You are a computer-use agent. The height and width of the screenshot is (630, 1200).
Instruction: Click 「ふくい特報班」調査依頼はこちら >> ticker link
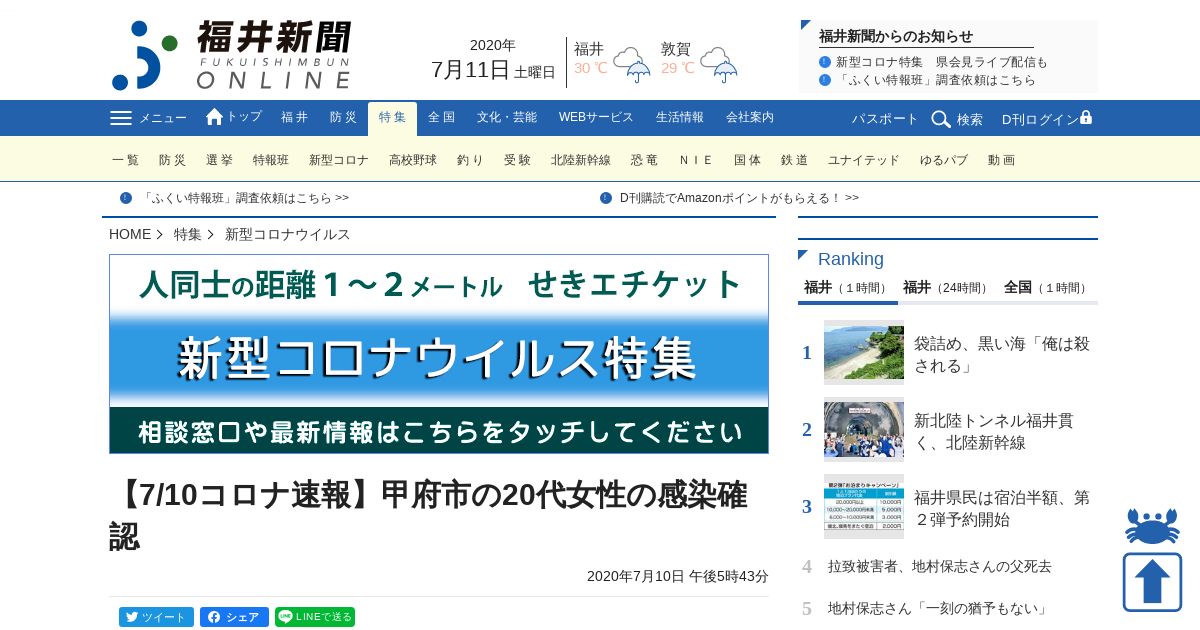(x=245, y=198)
